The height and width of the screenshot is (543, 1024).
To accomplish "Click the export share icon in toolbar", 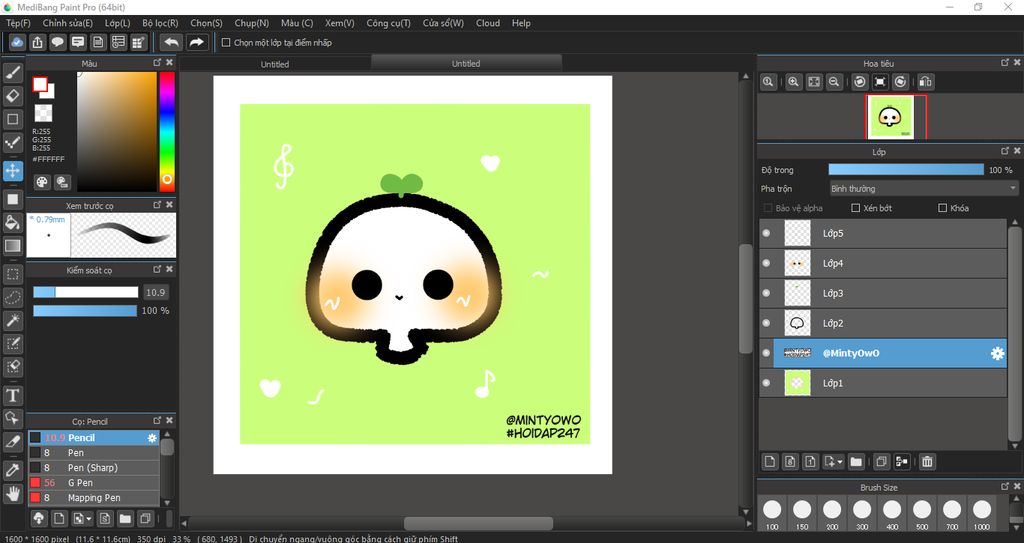I will pyautogui.click(x=37, y=42).
